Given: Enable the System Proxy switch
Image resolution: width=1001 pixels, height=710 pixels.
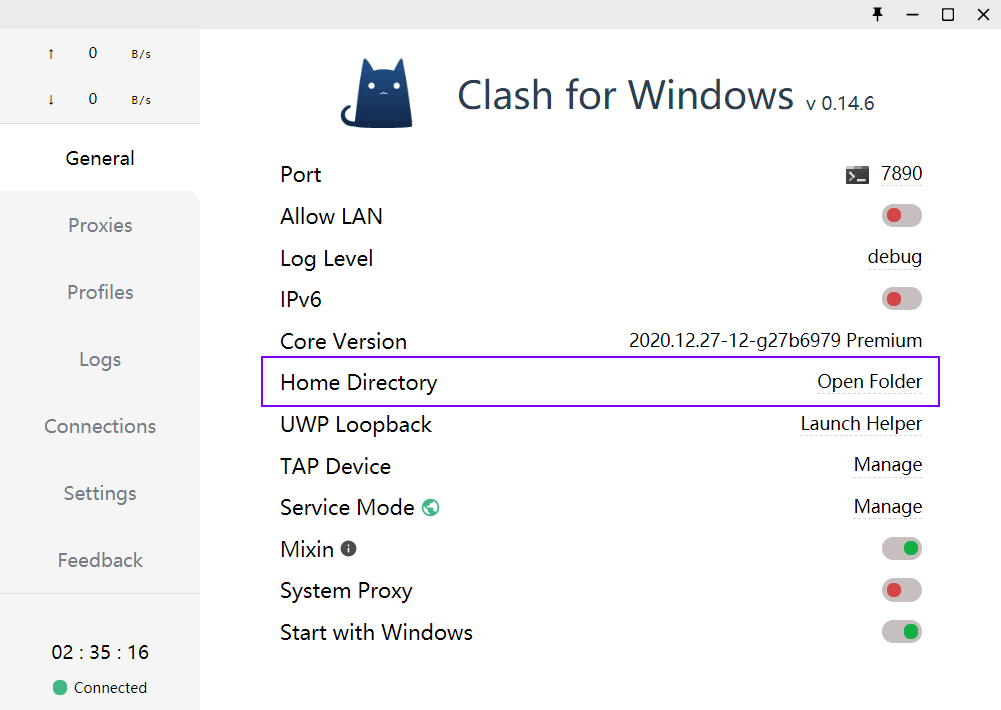Looking at the screenshot, I should [901, 590].
